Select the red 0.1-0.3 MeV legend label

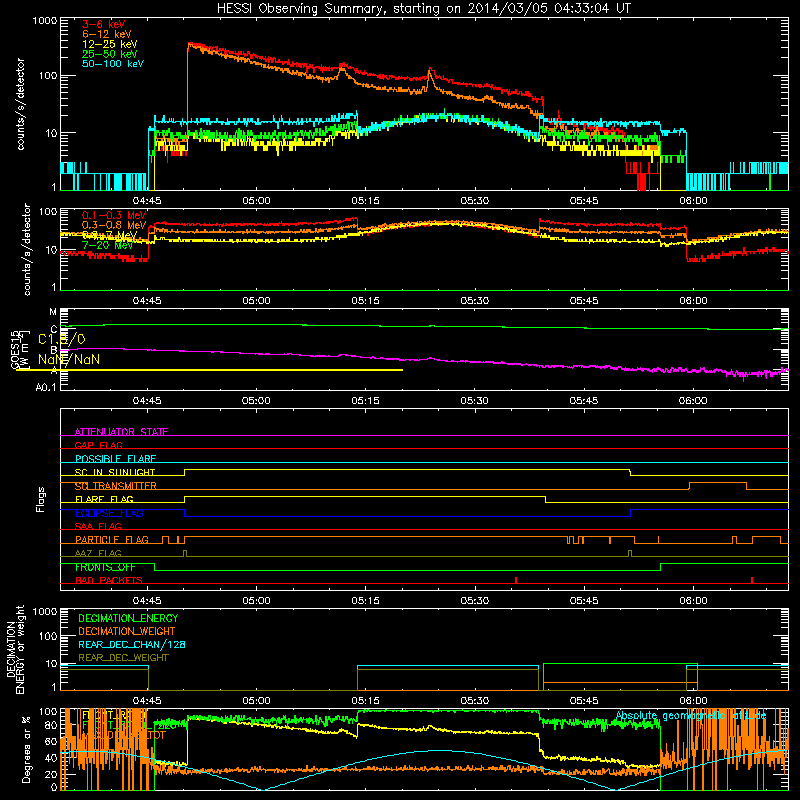tap(114, 215)
